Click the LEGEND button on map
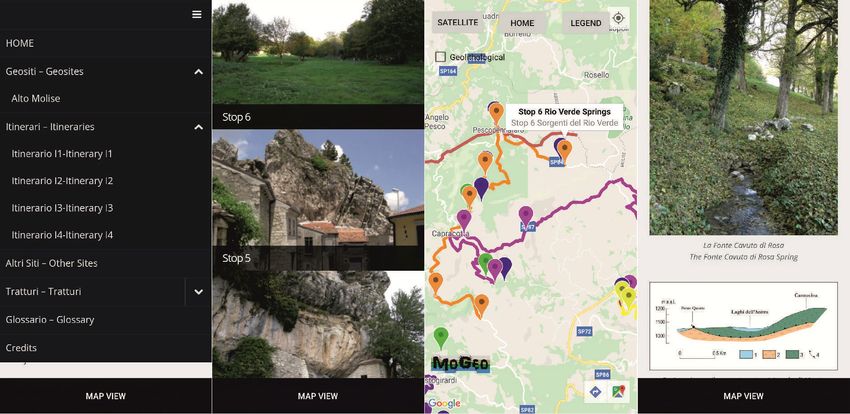 pyautogui.click(x=585, y=23)
